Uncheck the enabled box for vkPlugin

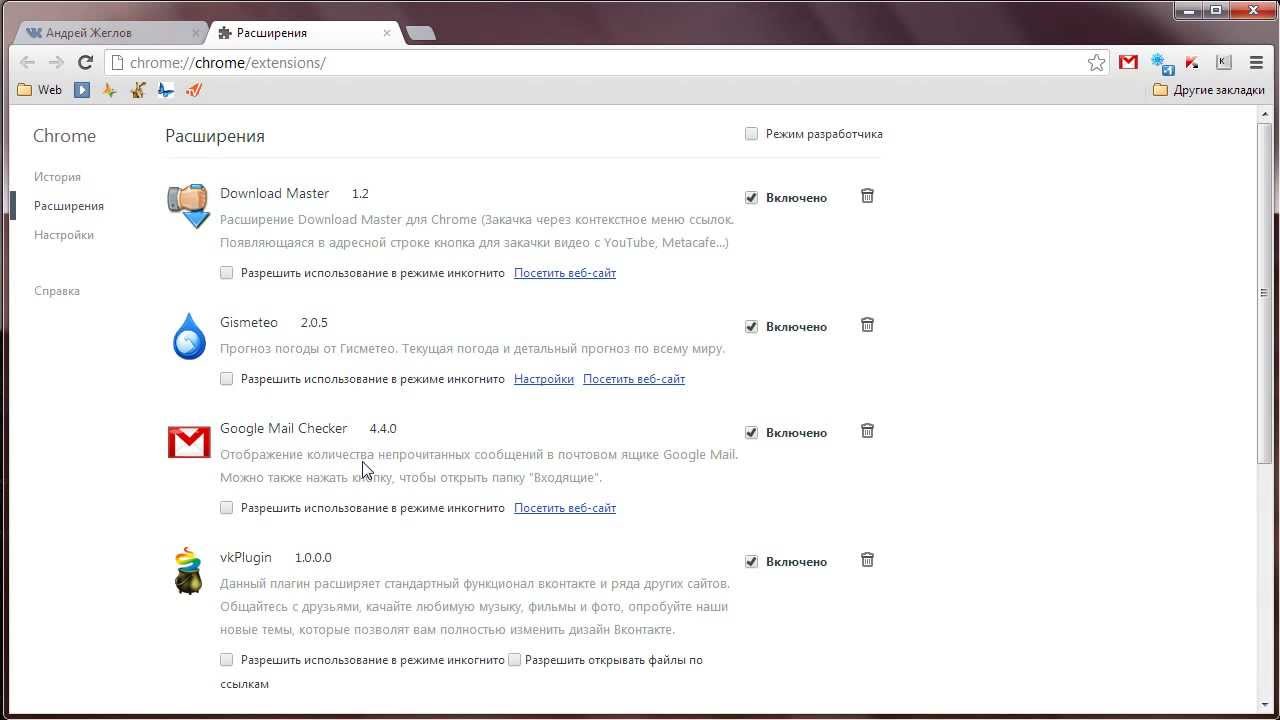[x=751, y=562]
